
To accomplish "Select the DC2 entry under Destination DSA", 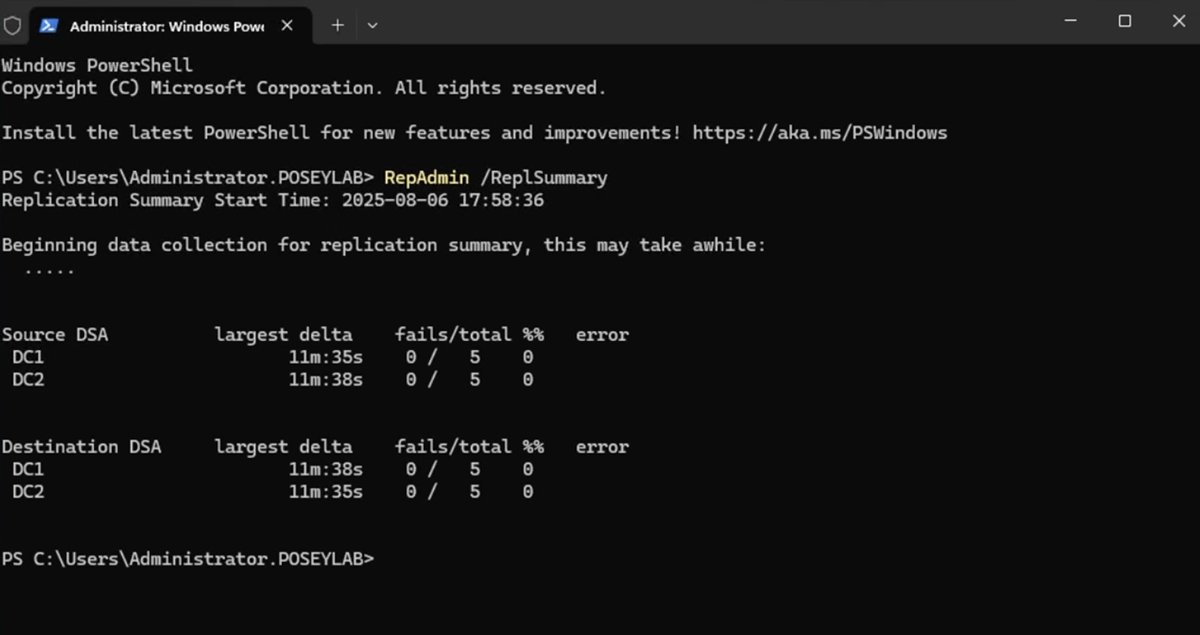I will 27,491.
